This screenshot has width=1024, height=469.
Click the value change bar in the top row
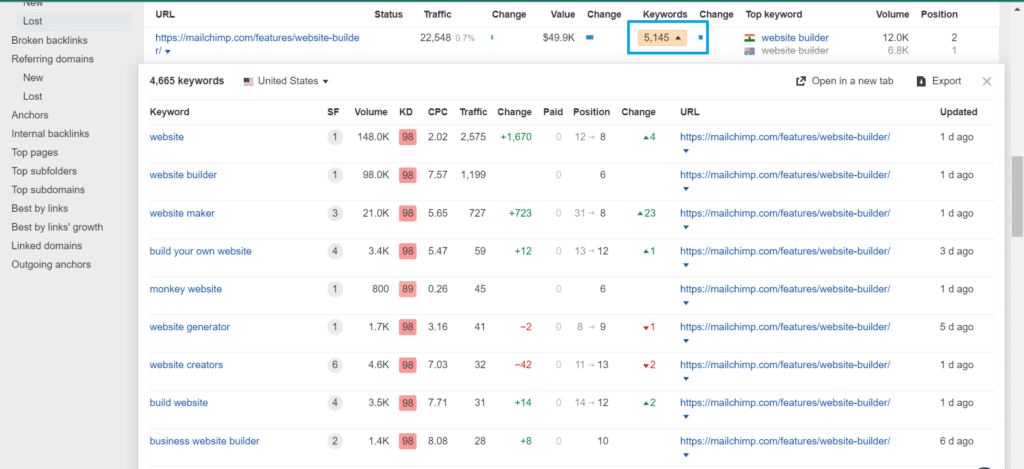coord(590,38)
